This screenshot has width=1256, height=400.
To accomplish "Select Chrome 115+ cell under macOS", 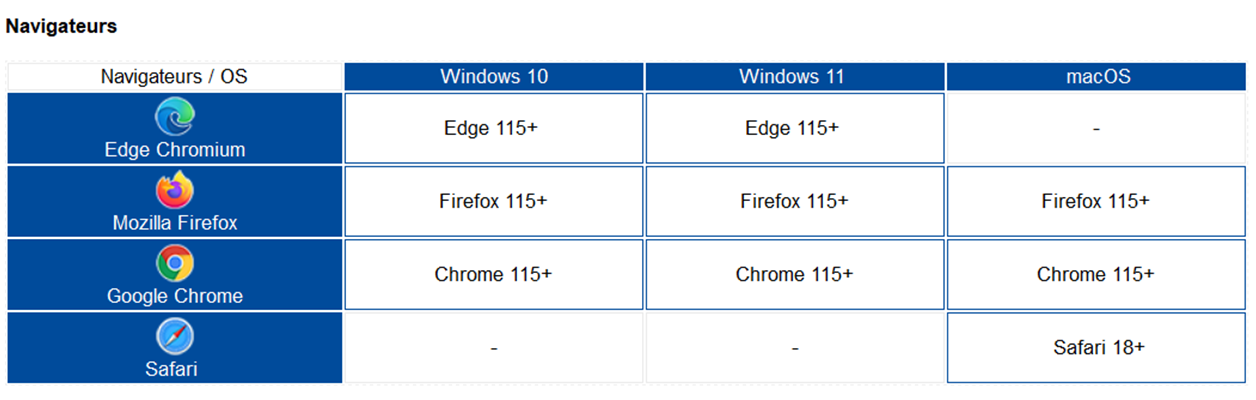I will [1096, 274].
